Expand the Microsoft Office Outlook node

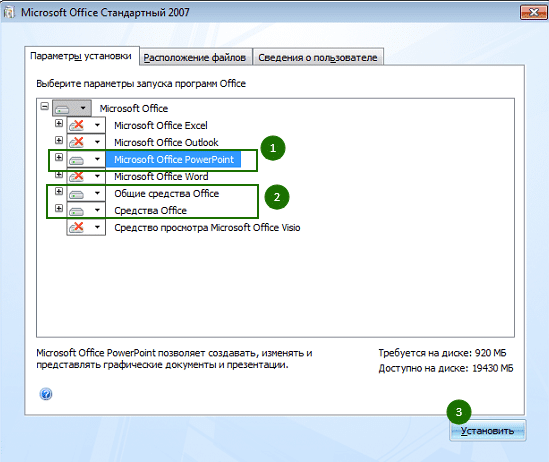[59, 140]
